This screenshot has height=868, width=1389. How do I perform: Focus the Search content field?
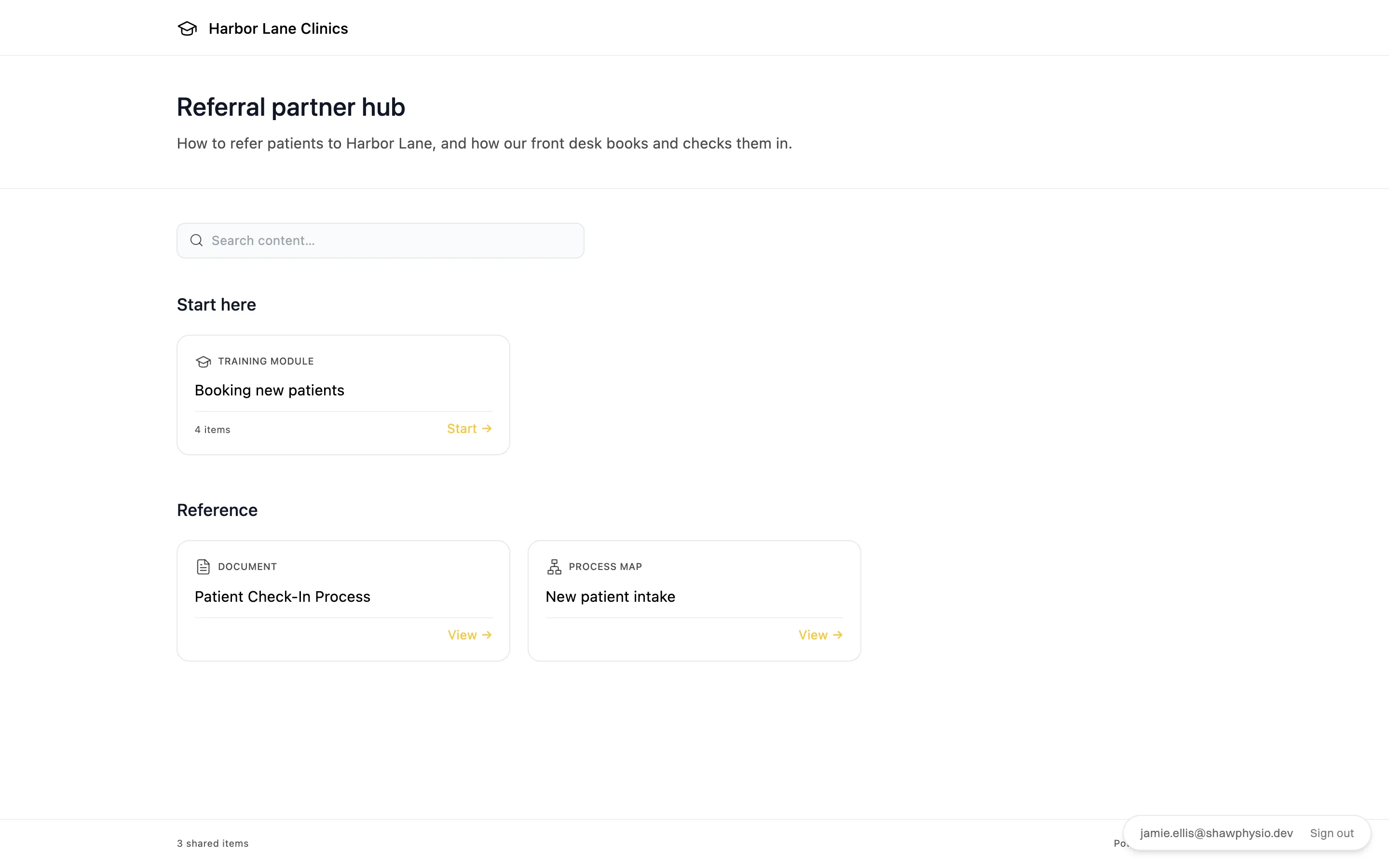point(380,241)
